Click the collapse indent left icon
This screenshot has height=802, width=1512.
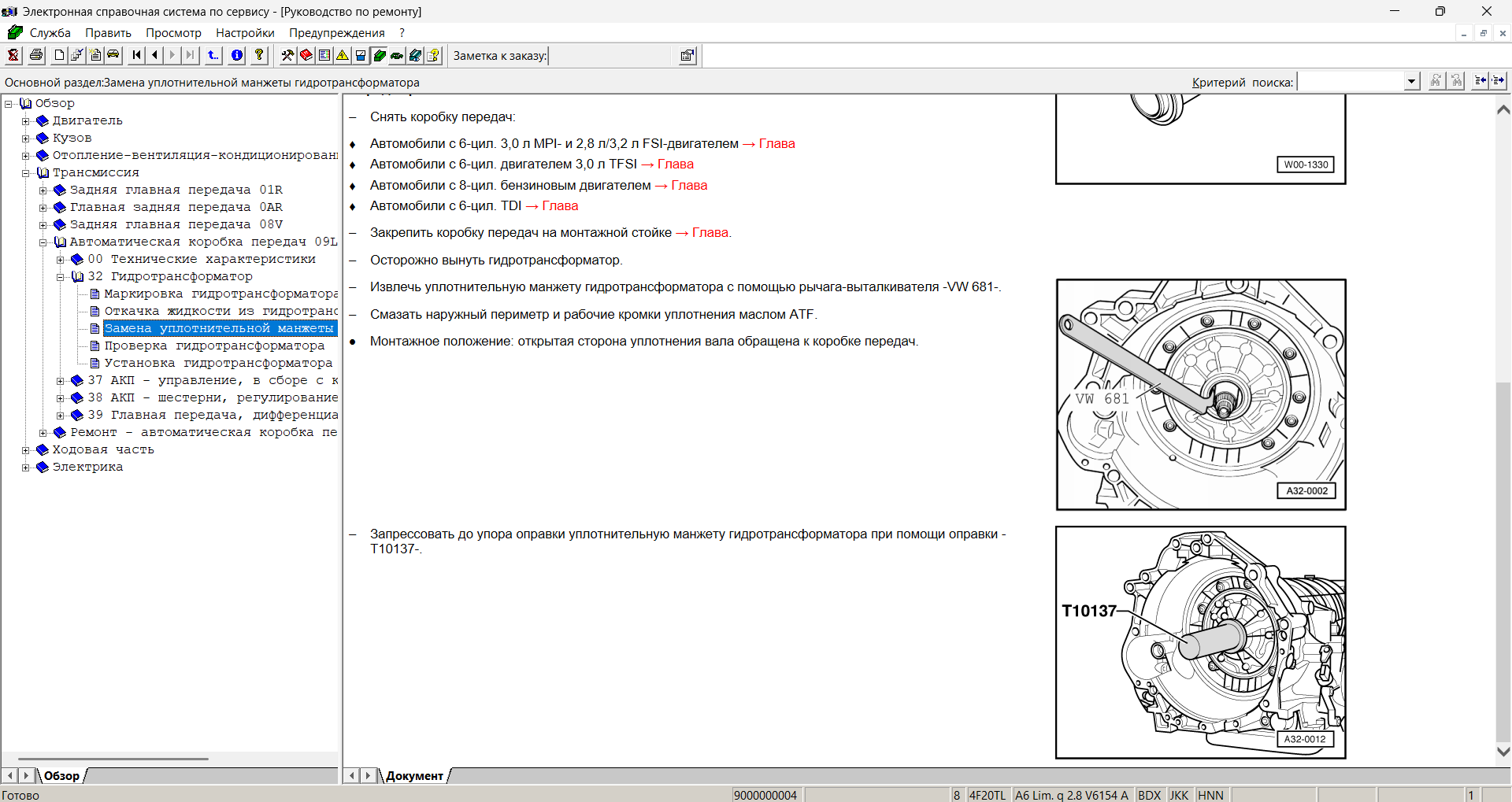coord(1480,81)
